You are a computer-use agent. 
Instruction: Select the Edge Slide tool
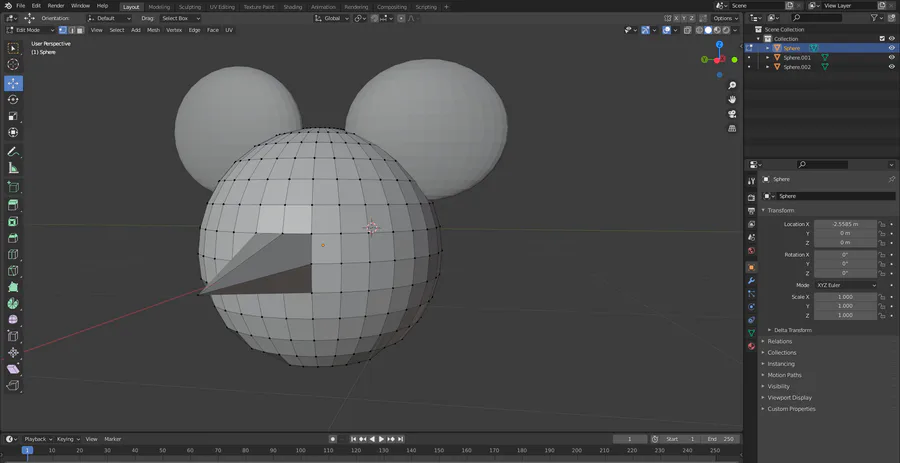point(13,336)
